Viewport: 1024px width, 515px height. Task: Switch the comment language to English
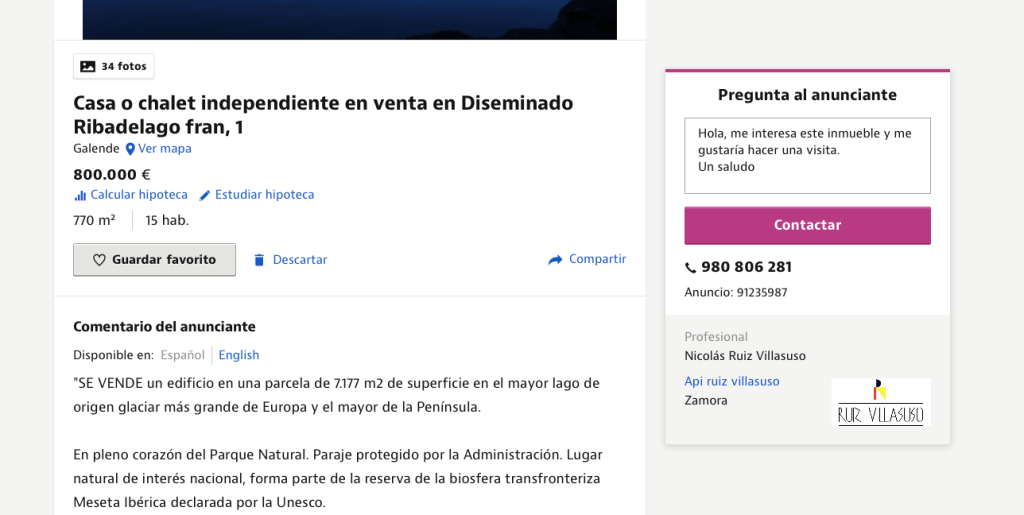coord(239,355)
